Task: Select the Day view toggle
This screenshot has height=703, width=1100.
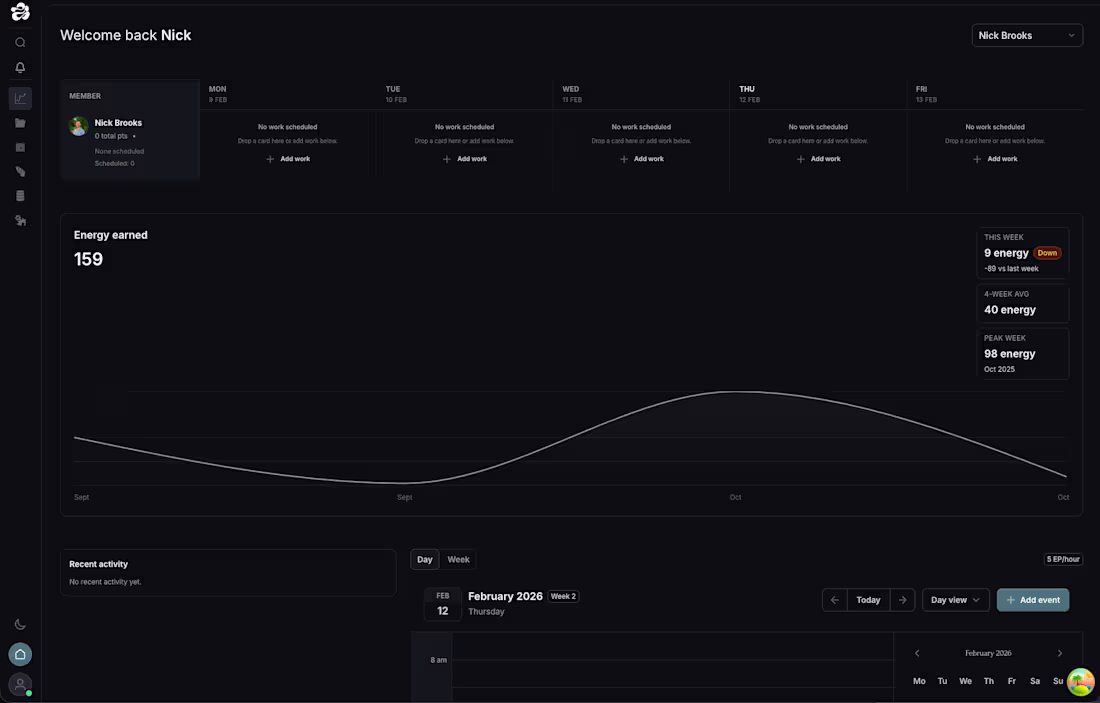Action: coord(424,559)
